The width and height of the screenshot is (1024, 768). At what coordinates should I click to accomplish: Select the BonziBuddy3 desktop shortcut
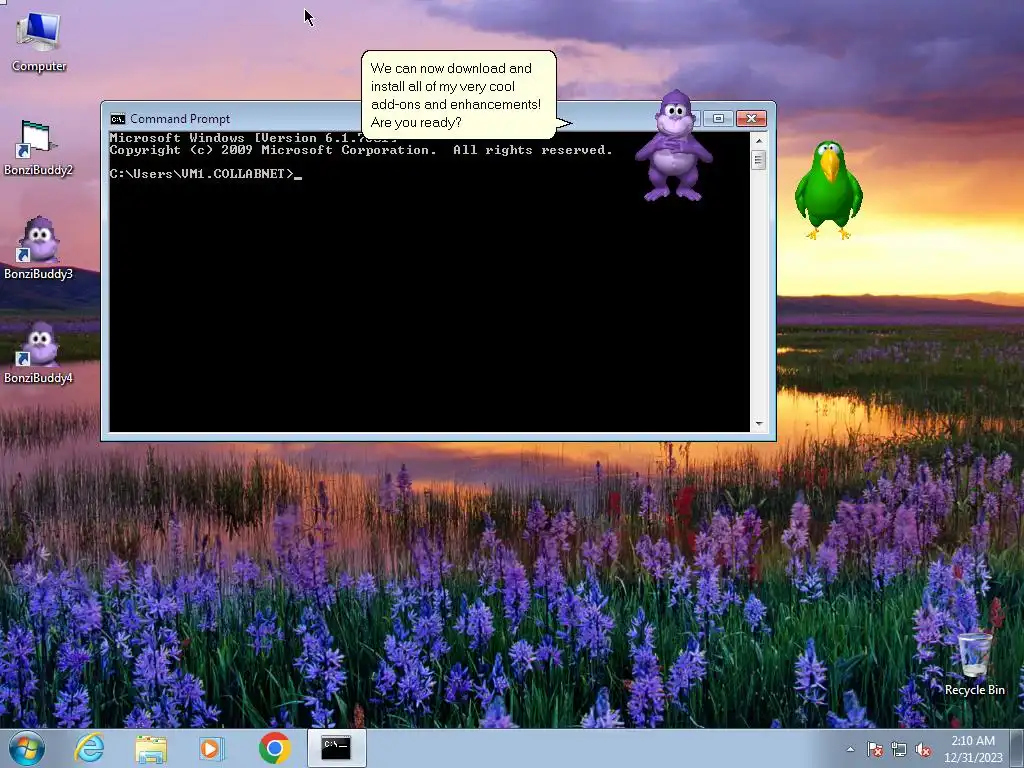[x=38, y=249]
